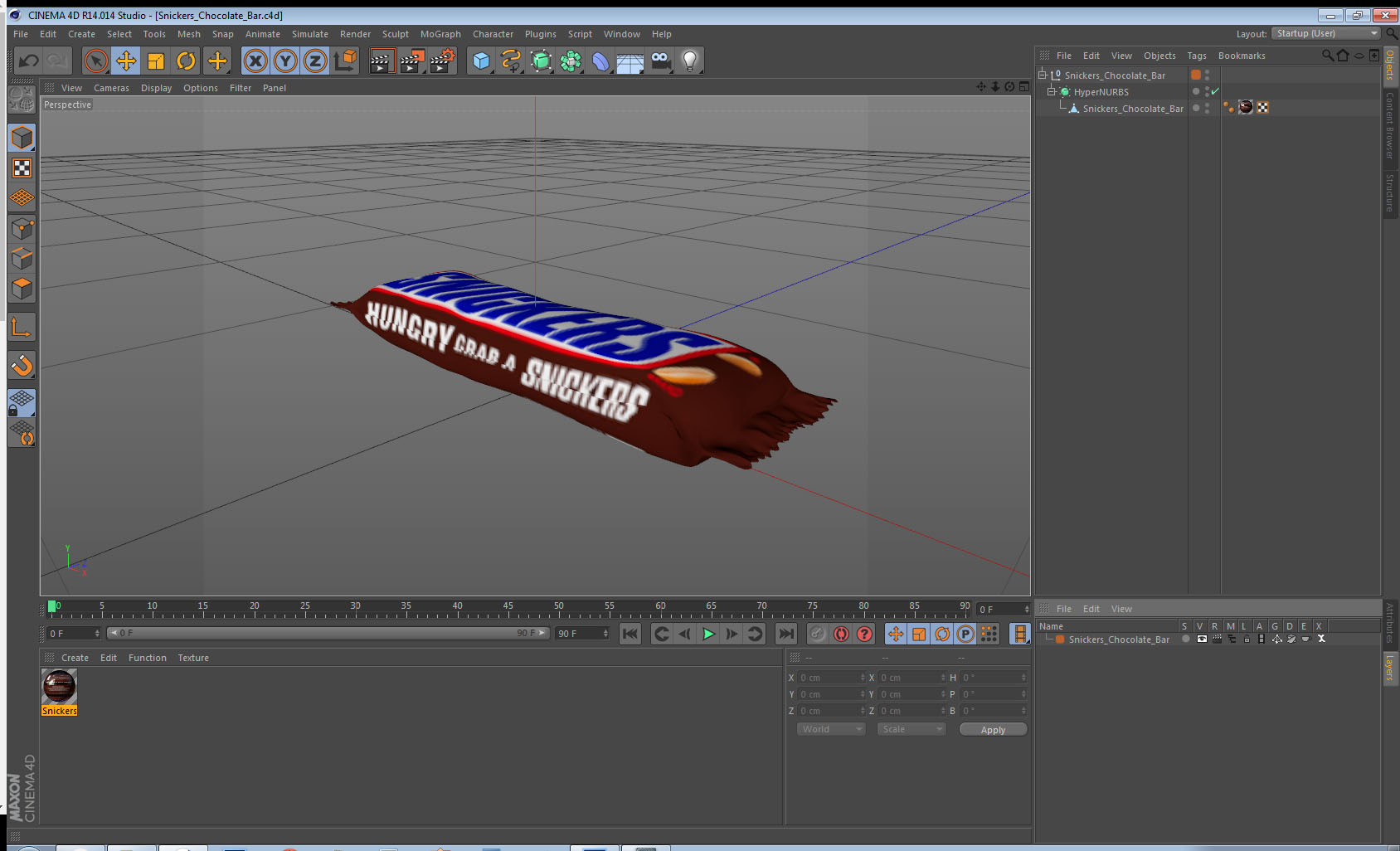Open the green Array modeling objects icon

(x=571, y=61)
